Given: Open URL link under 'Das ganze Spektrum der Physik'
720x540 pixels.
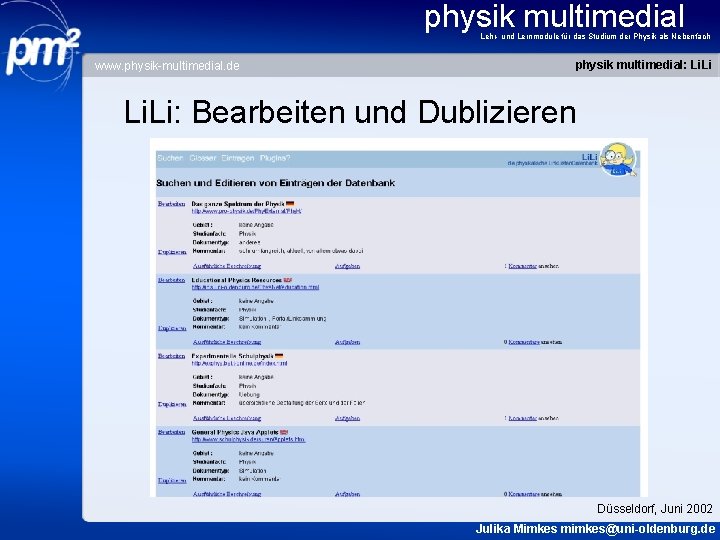Looking at the screenshot, I should (247, 211).
